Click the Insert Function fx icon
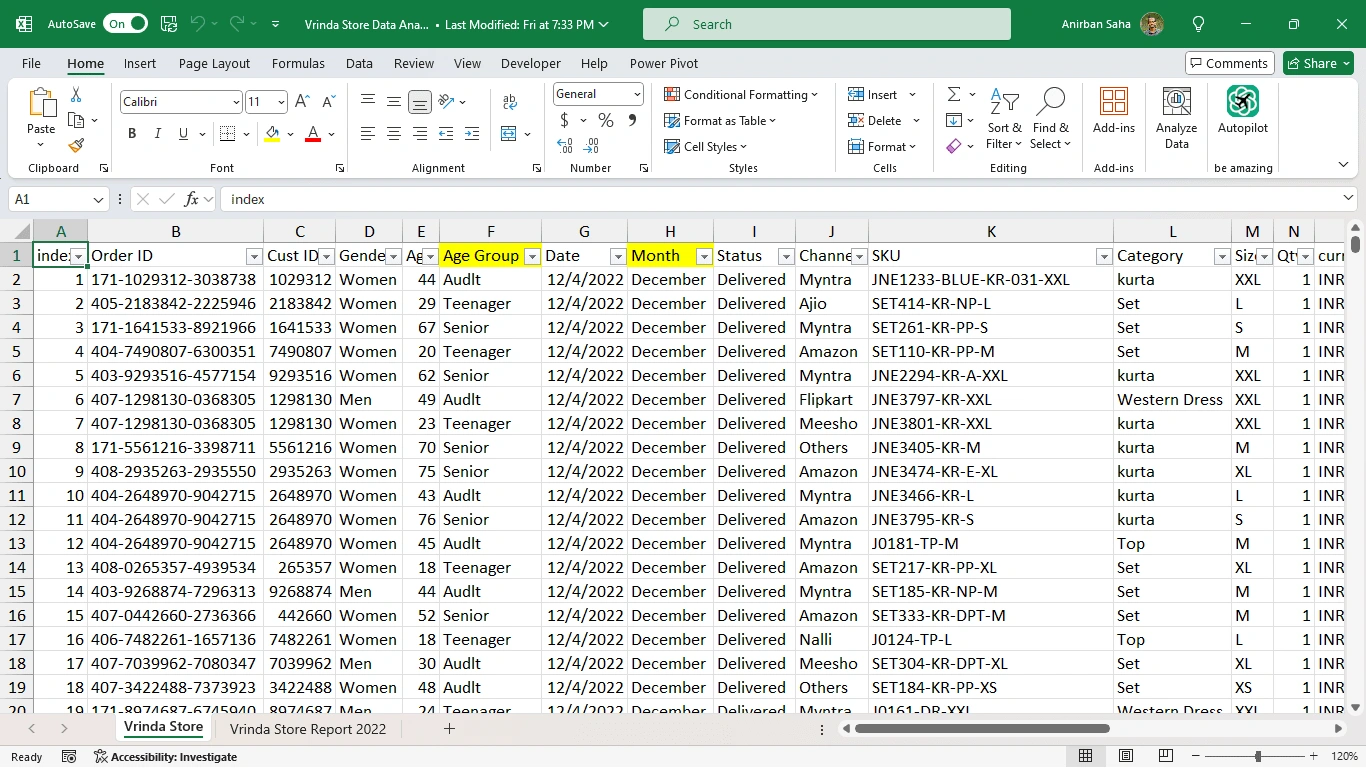 (x=191, y=199)
